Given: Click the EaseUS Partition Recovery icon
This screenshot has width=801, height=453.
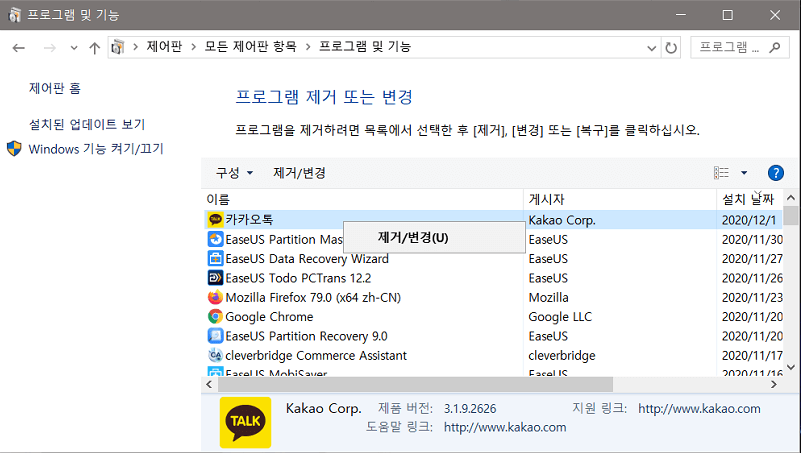Looking at the screenshot, I should (215, 336).
